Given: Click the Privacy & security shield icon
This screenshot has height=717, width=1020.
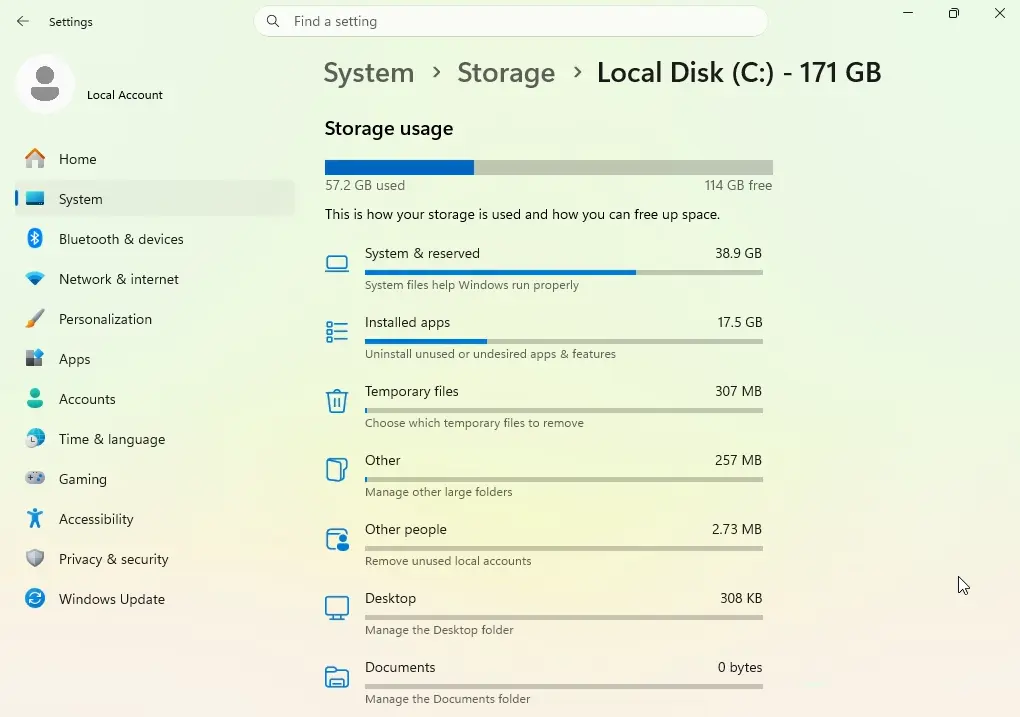Looking at the screenshot, I should click(35, 558).
